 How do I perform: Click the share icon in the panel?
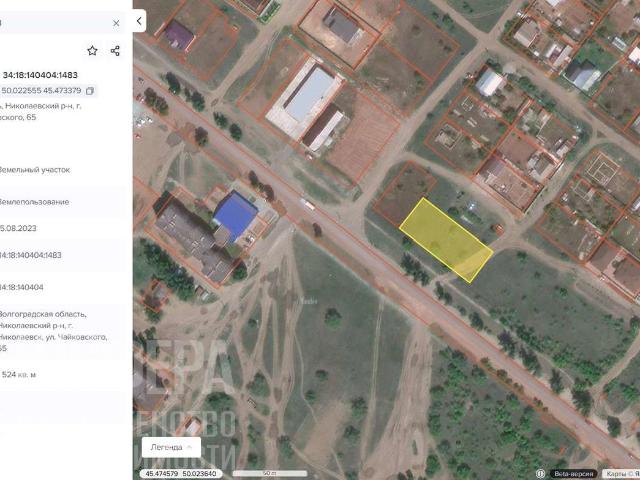click(x=115, y=51)
